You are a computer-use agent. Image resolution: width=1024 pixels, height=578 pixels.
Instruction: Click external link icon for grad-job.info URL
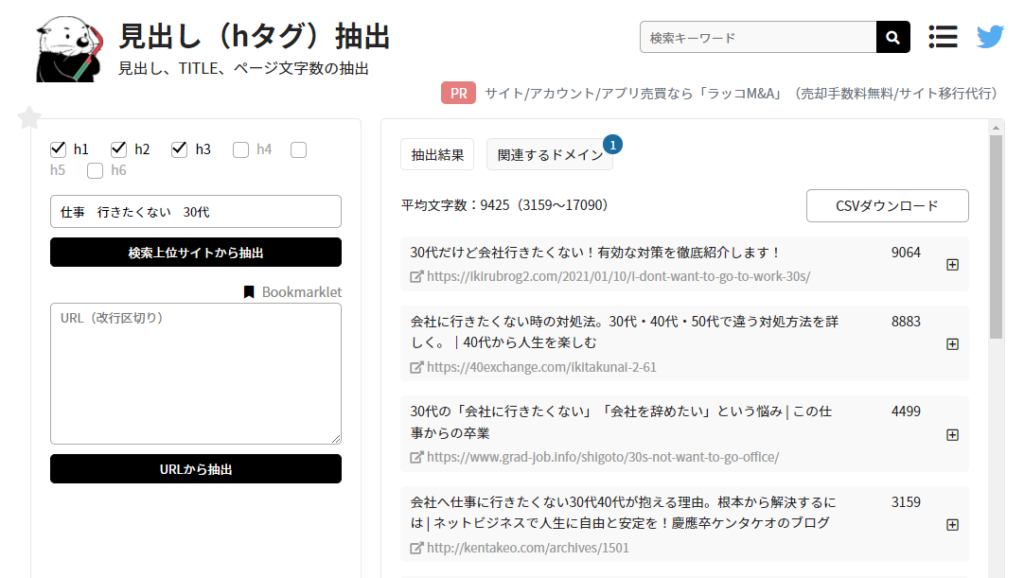(x=416, y=458)
